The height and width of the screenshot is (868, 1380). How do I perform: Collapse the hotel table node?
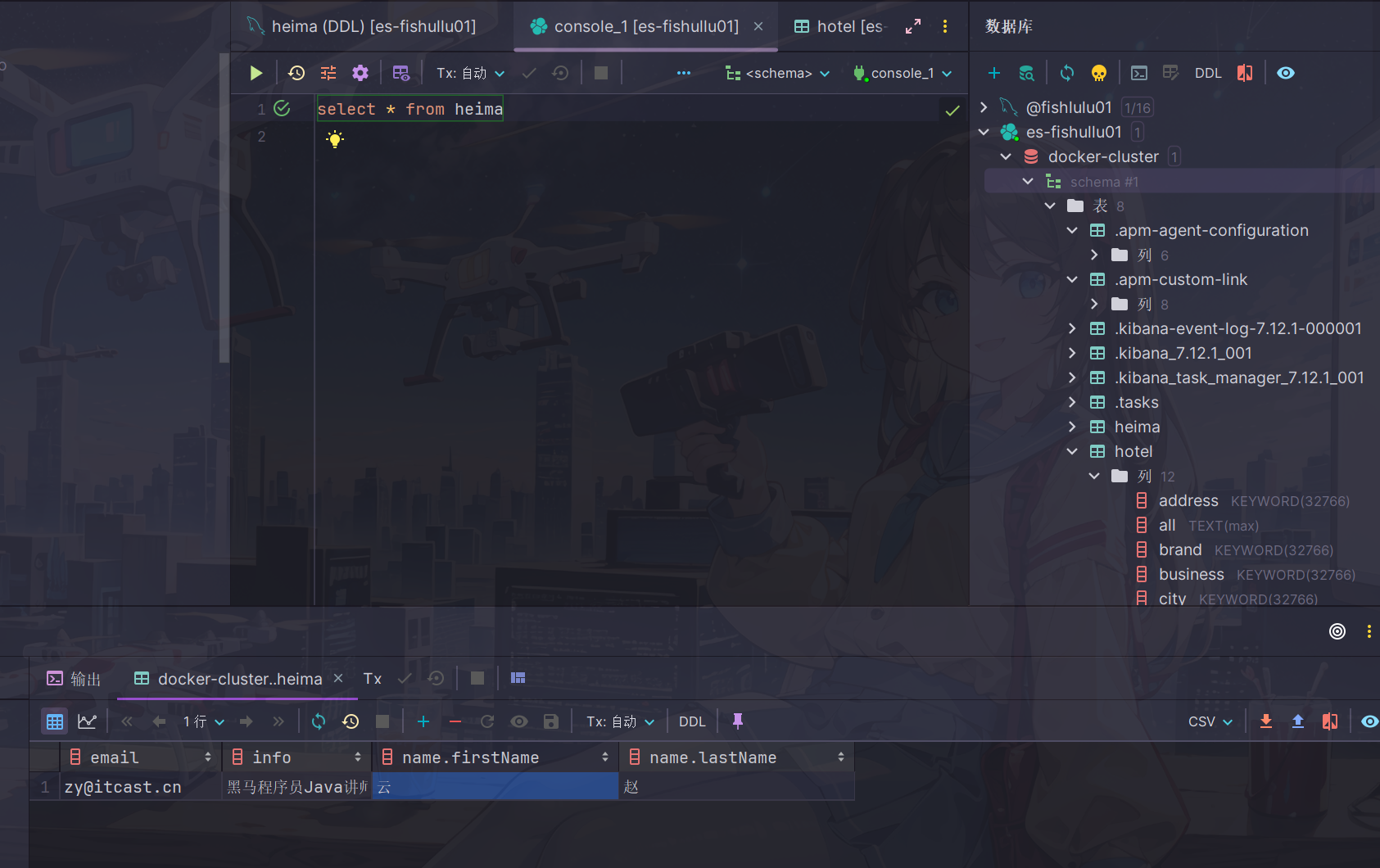point(1072,451)
